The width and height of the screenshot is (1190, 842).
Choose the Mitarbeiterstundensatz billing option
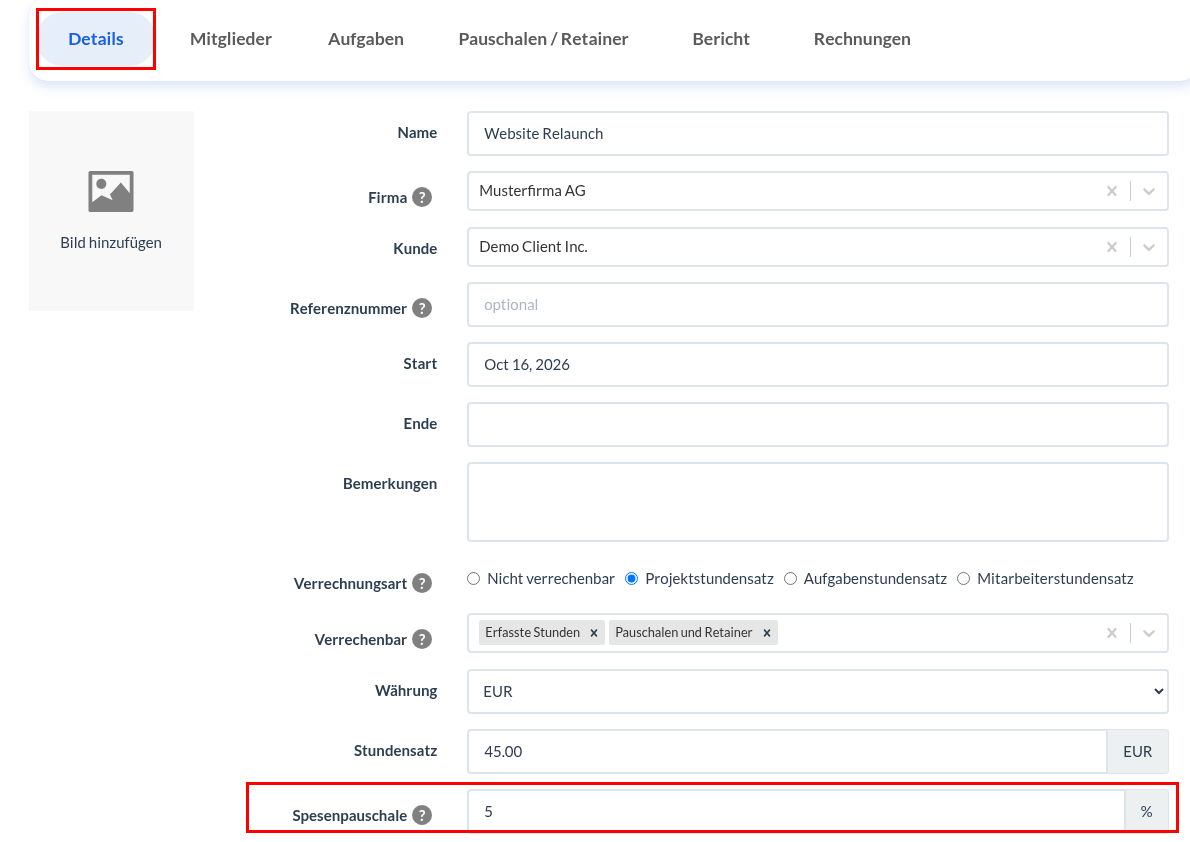pyautogui.click(x=964, y=579)
